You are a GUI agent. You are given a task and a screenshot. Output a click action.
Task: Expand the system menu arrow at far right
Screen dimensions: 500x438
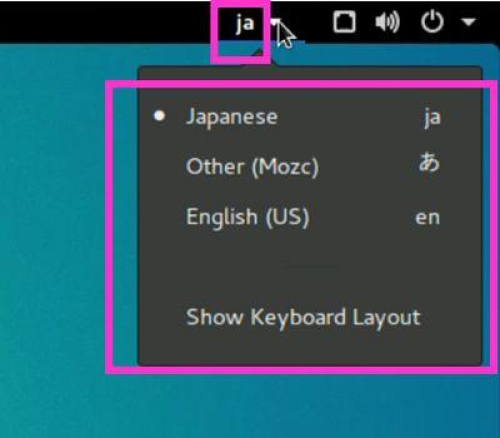(468, 22)
